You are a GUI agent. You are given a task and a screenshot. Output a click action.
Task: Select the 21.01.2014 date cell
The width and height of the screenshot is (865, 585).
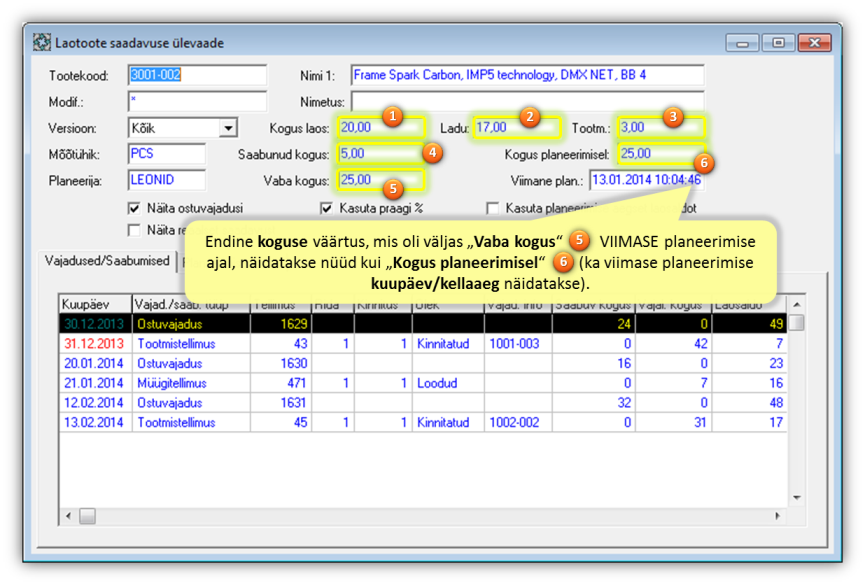95,383
